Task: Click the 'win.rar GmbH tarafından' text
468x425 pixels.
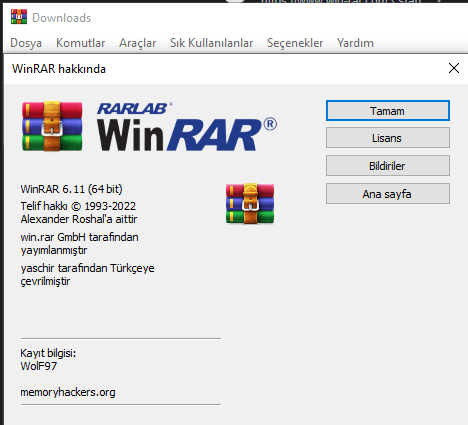Action: coord(79,237)
